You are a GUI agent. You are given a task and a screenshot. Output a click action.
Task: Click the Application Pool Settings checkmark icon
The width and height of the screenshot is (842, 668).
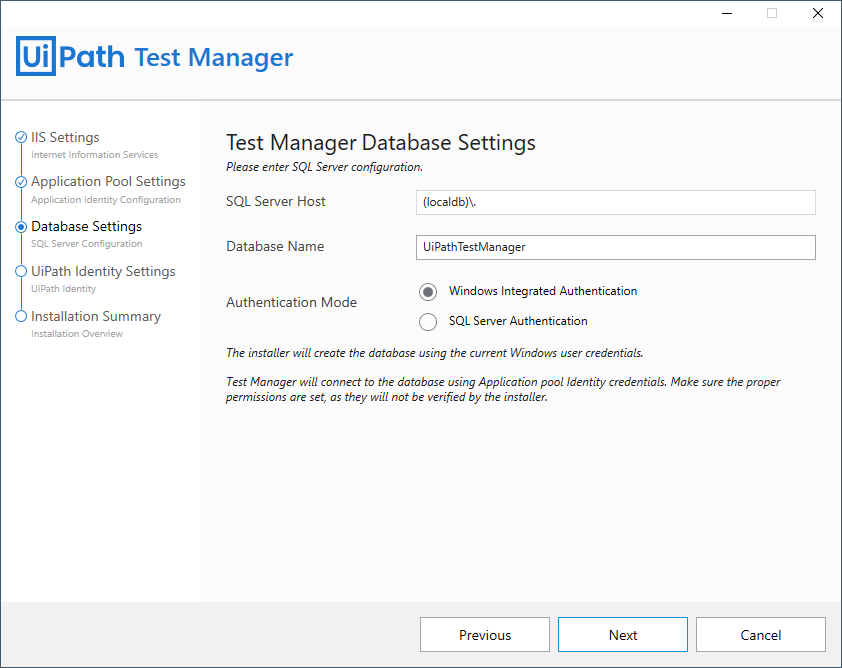[x=21, y=182]
